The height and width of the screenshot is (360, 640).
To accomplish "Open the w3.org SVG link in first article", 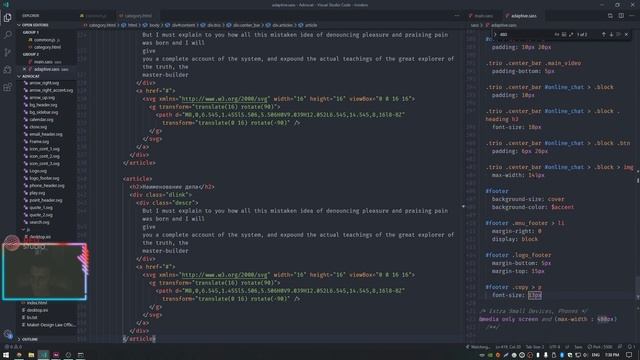I will (x=224, y=99).
